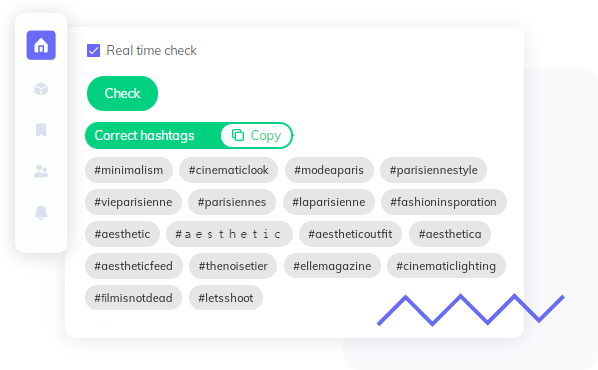Screen dimensions: 598x370
Task: Choose the #filmisnotdead hashtag
Action: coord(133,298)
